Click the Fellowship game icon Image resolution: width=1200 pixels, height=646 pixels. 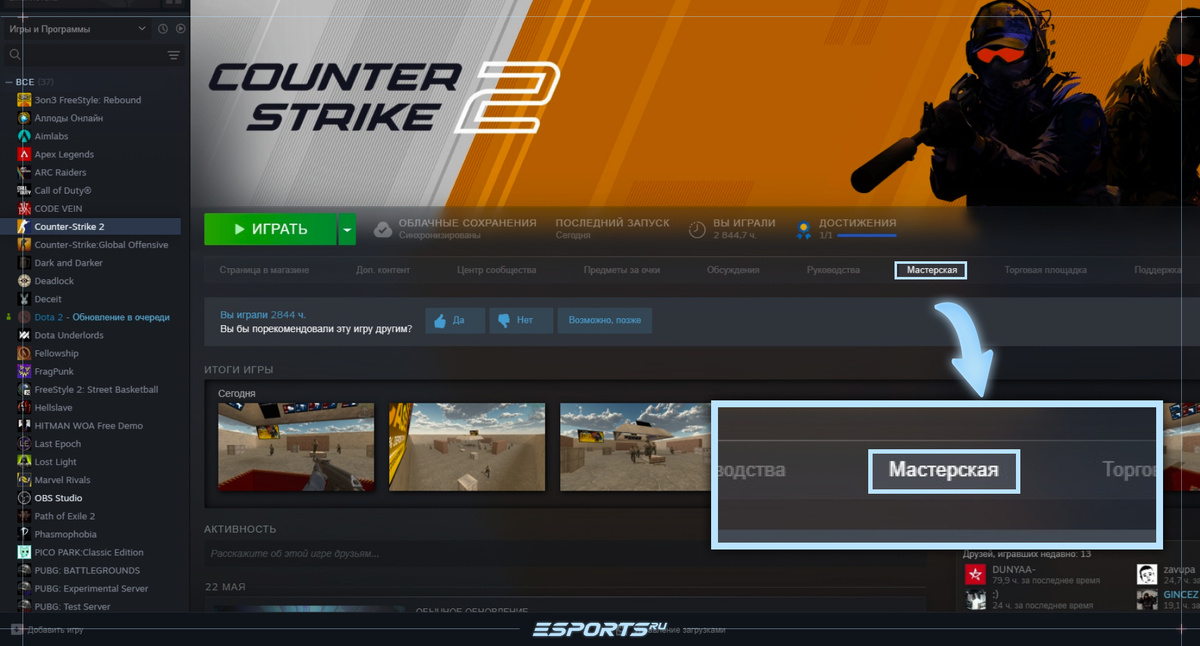(x=25, y=353)
